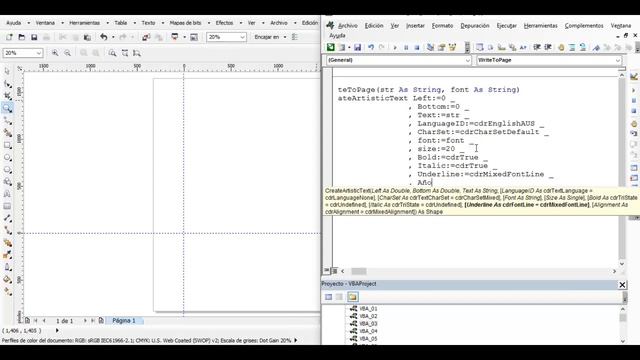Open the Depuración menu in VBA editor
The height and width of the screenshot is (360, 640).
475,26
